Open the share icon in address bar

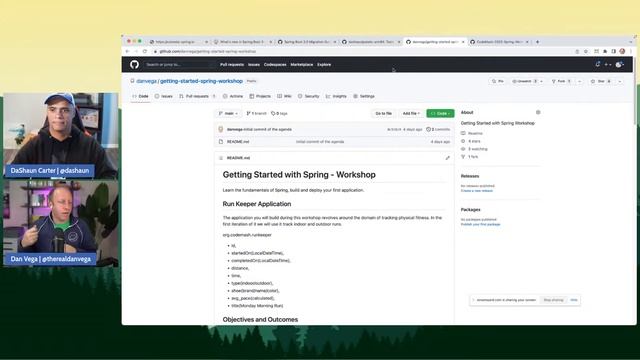point(577,51)
